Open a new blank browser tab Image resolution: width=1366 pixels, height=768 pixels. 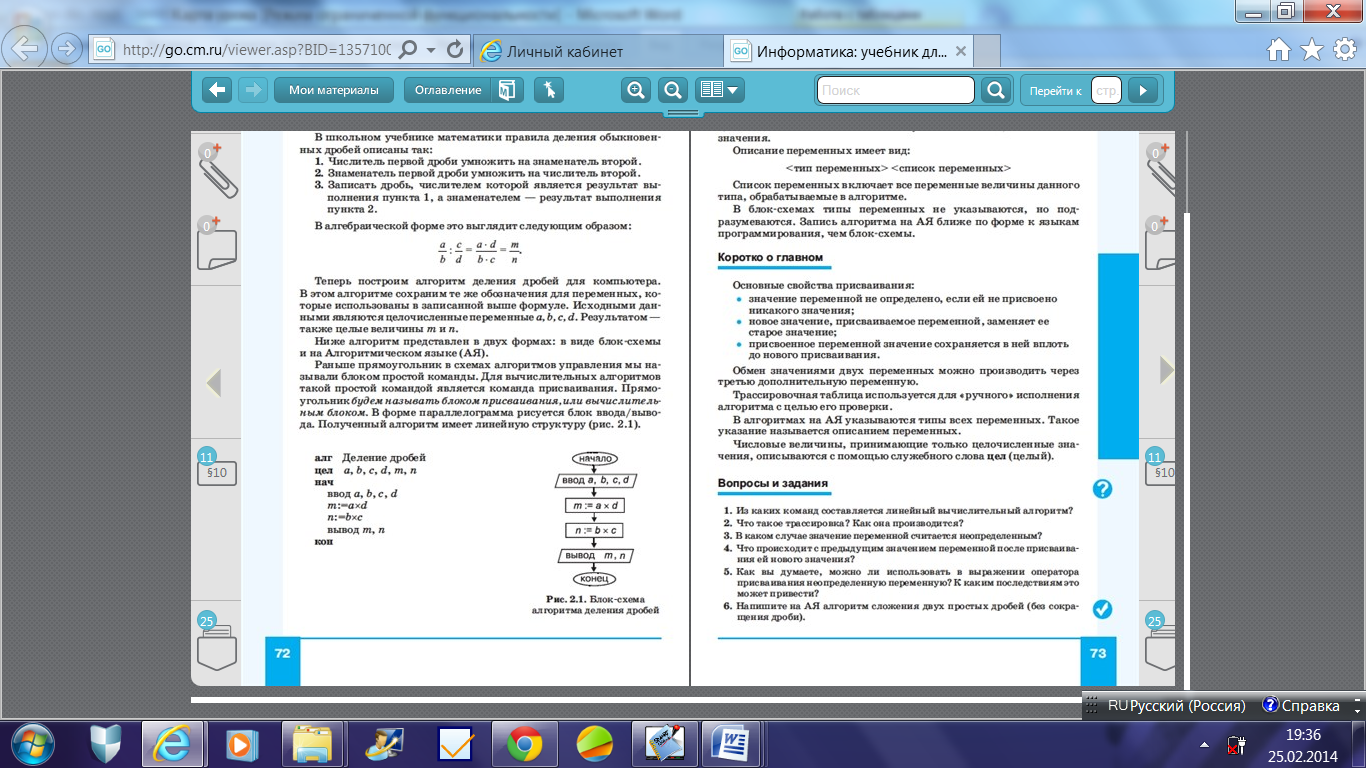(x=987, y=52)
